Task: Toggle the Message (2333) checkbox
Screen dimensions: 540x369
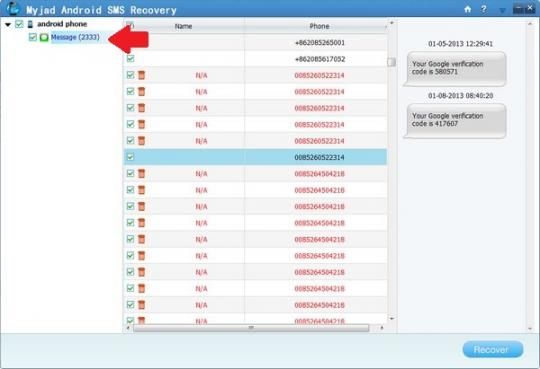Action: 33,37
